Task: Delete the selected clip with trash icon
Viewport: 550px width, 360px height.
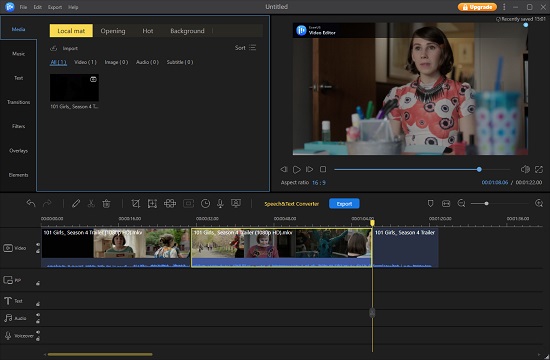Action: click(x=106, y=203)
